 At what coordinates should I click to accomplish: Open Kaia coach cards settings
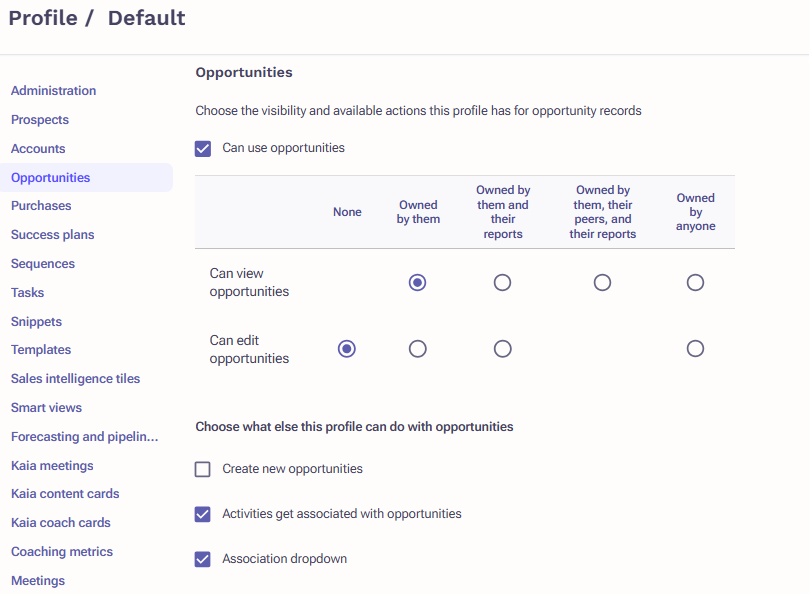coord(61,522)
